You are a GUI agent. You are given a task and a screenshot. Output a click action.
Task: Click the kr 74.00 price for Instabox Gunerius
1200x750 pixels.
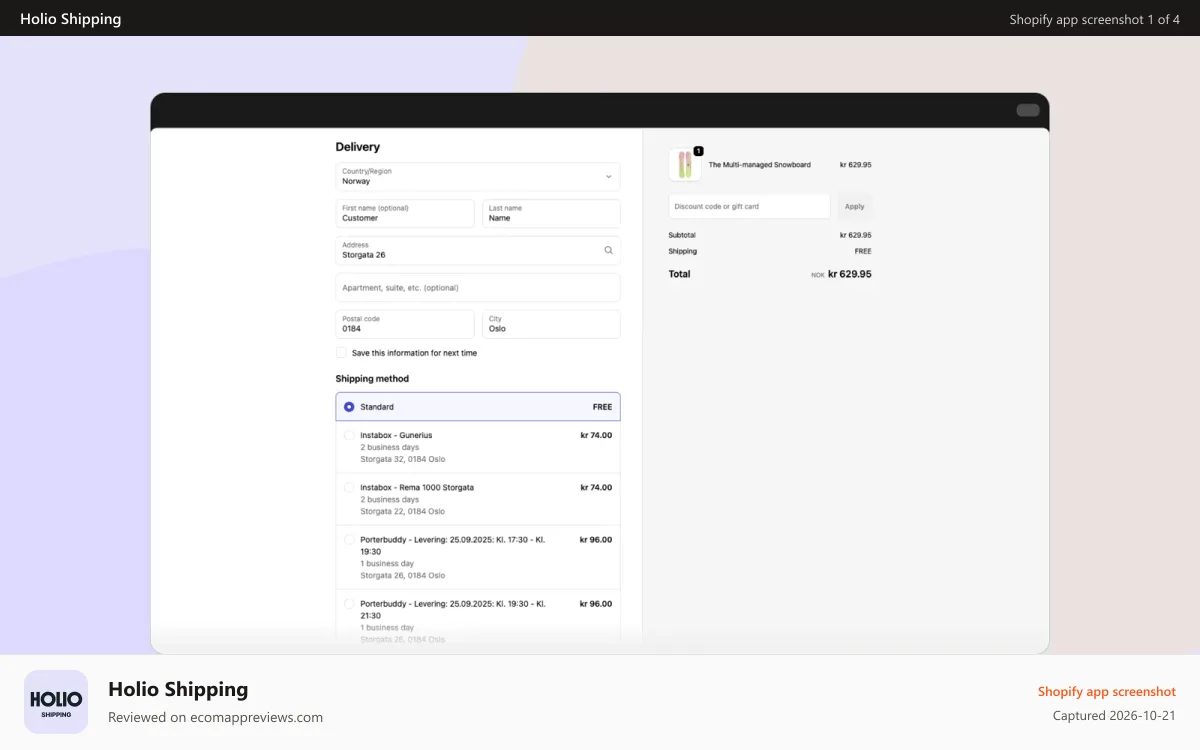pyautogui.click(x=596, y=435)
